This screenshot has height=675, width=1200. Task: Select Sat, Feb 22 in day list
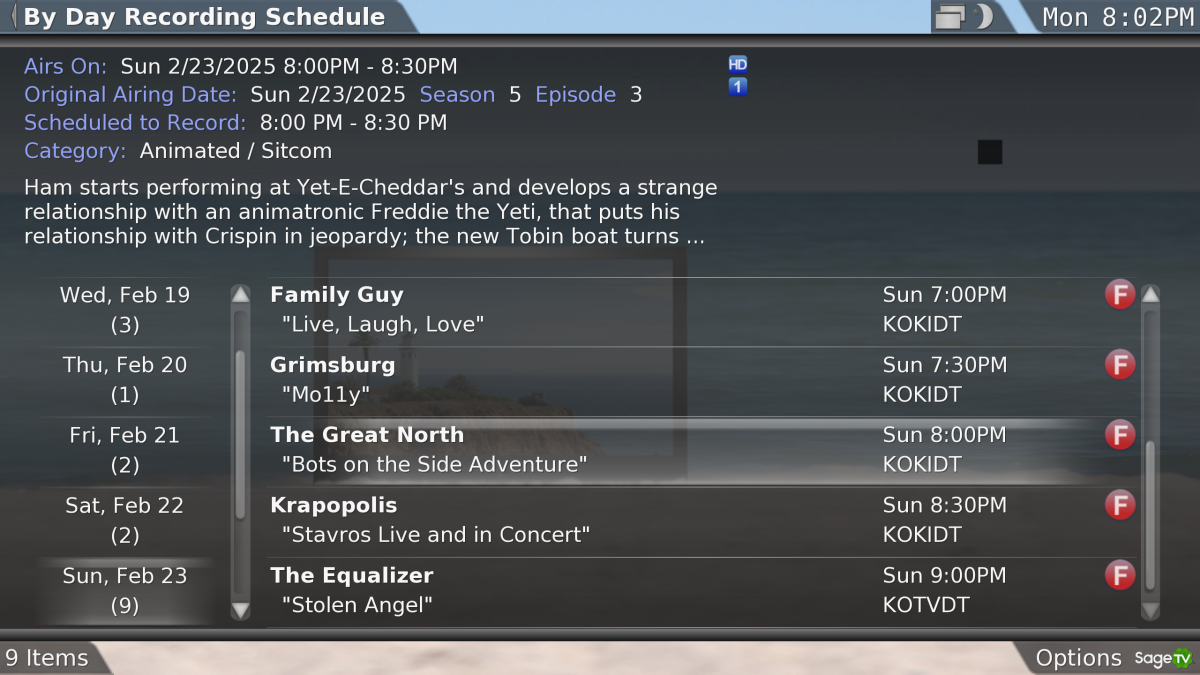click(x=125, y=520)
